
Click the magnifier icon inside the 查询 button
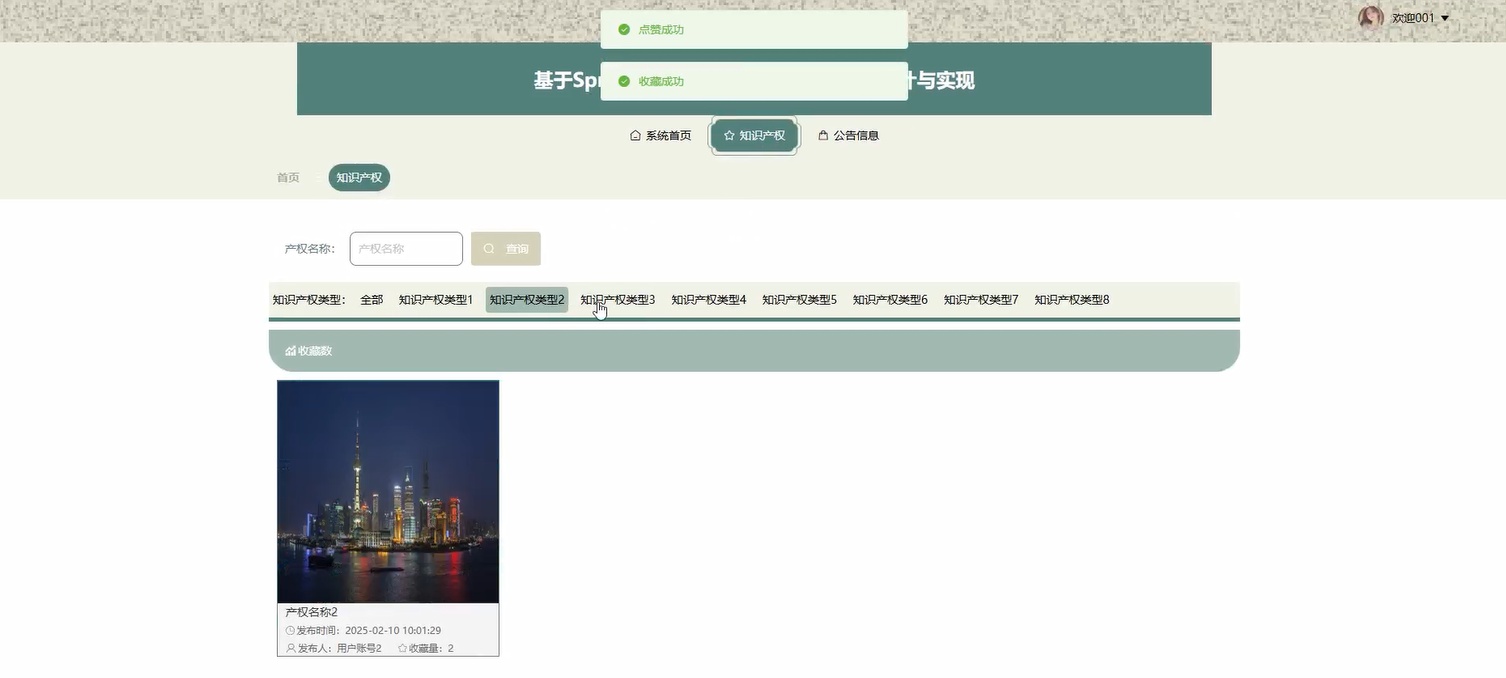489,248
